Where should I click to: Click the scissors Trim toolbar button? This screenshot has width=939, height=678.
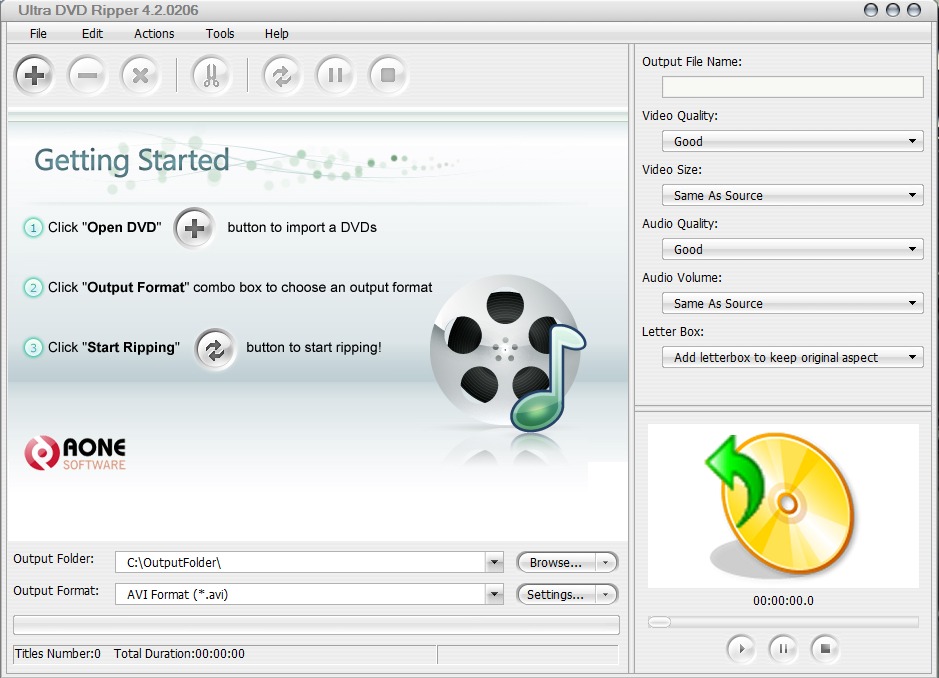click(x=211, y=75)
